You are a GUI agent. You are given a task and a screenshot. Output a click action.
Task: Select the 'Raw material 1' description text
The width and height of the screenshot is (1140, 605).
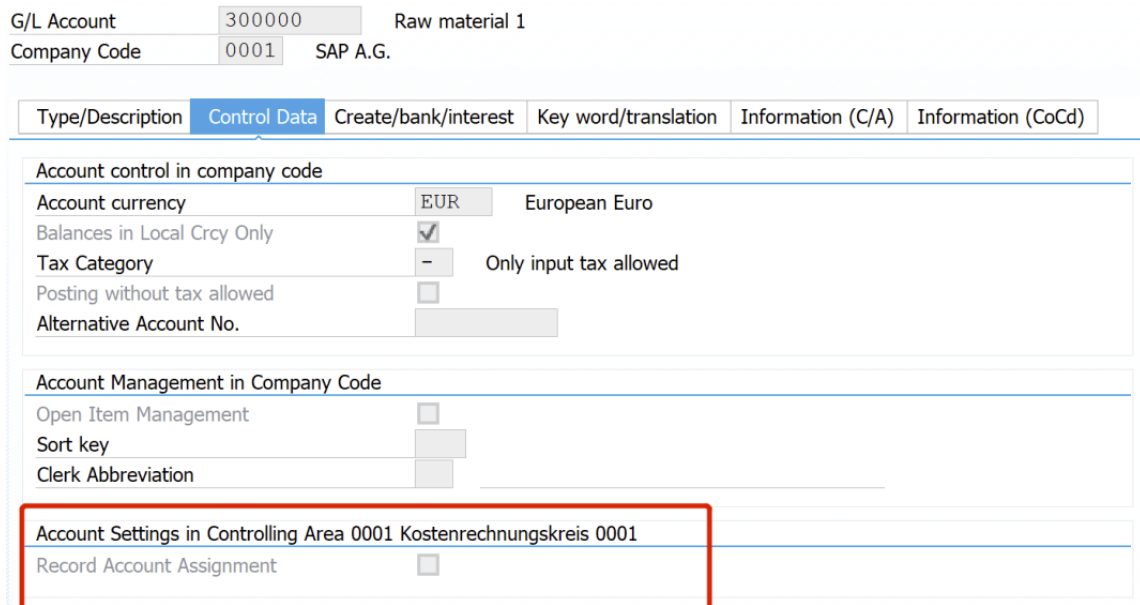pyautogui.click(x=459, y=21)
